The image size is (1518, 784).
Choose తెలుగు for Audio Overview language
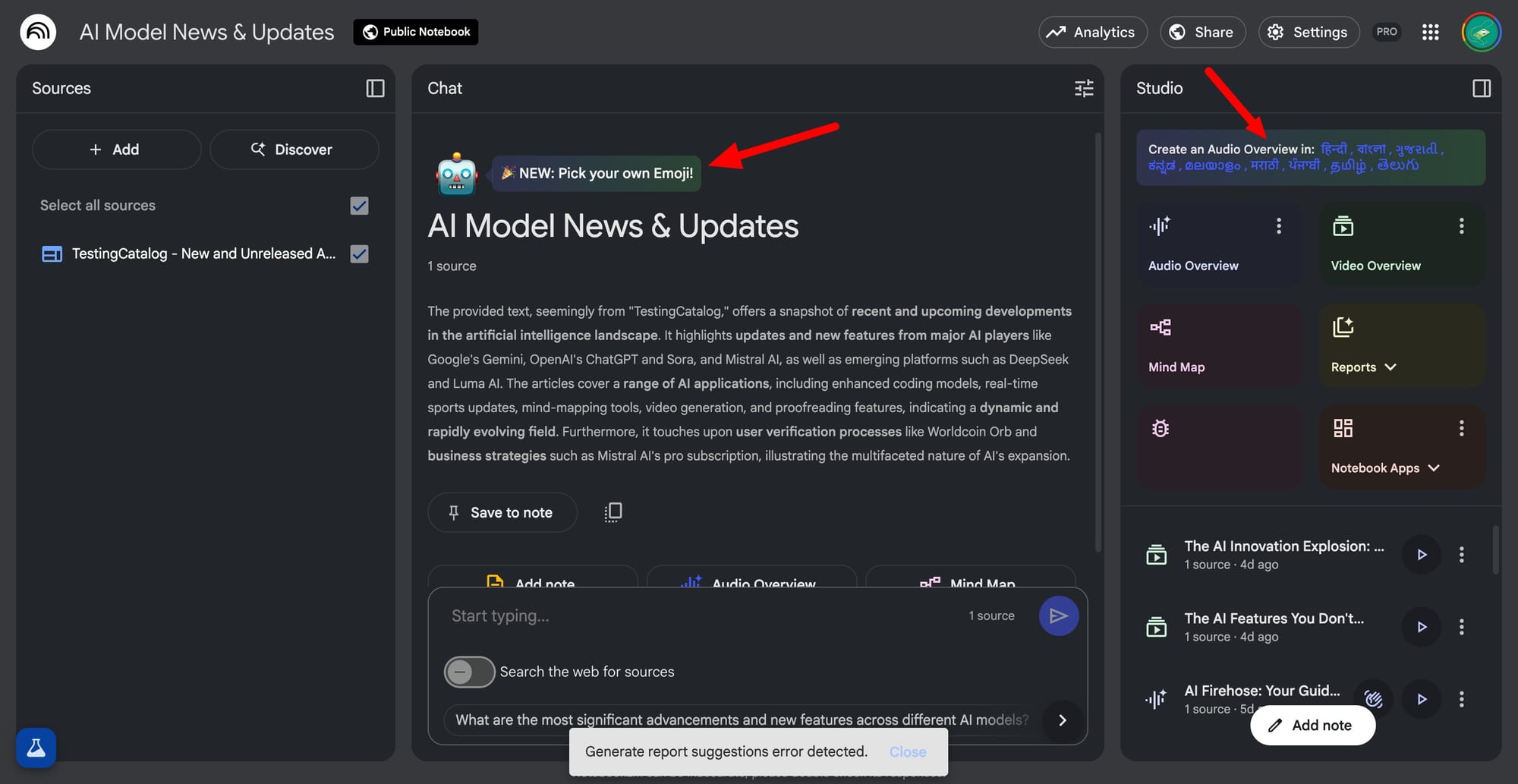[x=1398, y=165]
